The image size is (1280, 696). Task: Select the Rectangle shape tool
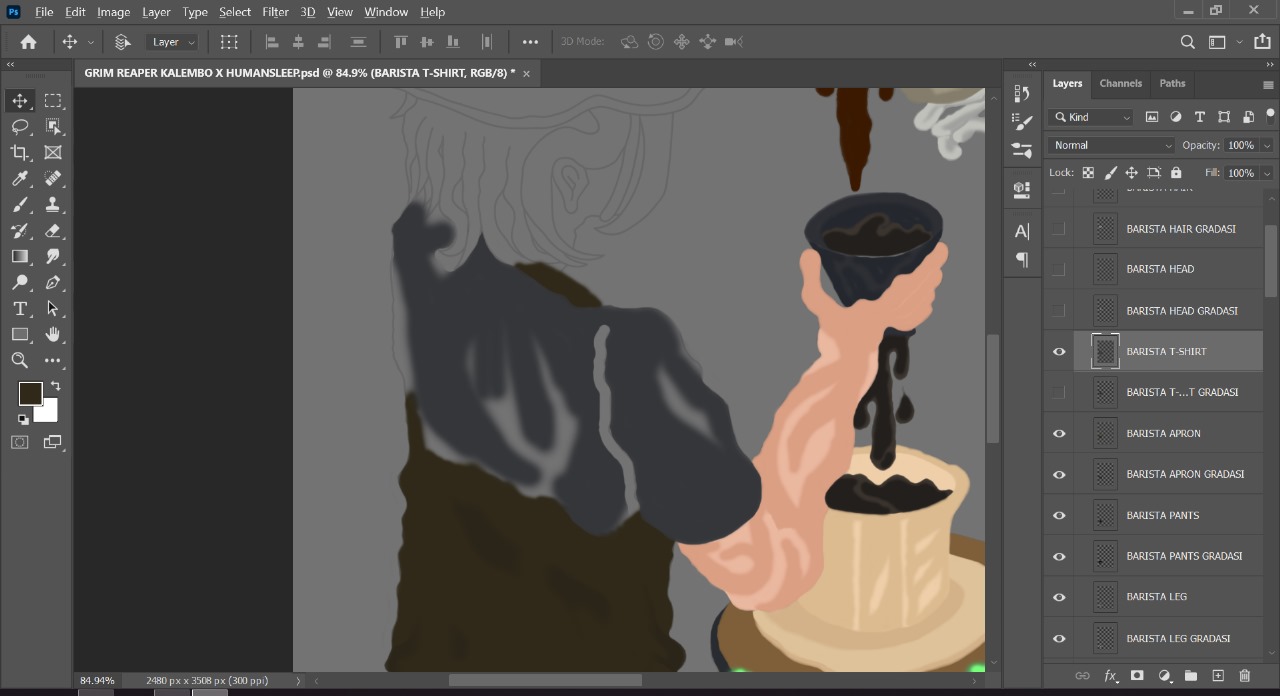(20, 335)
